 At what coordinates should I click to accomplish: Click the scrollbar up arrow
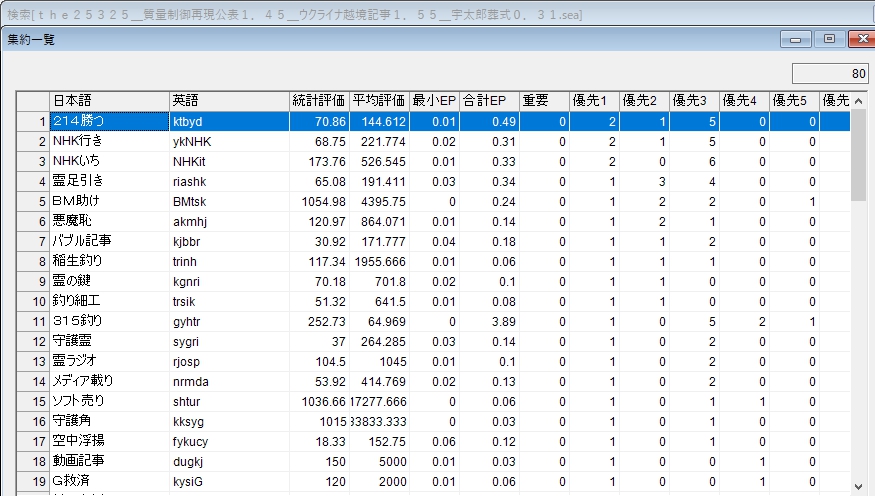tap(859, 100)
